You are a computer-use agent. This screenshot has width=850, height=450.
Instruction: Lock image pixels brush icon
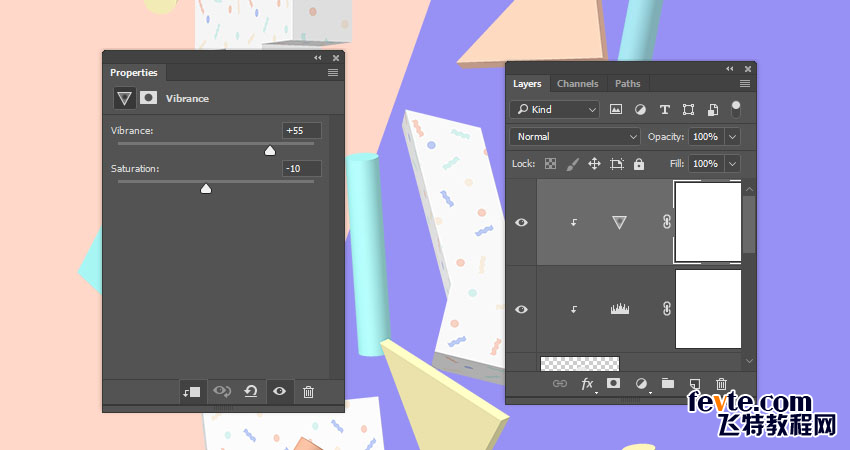572,164
